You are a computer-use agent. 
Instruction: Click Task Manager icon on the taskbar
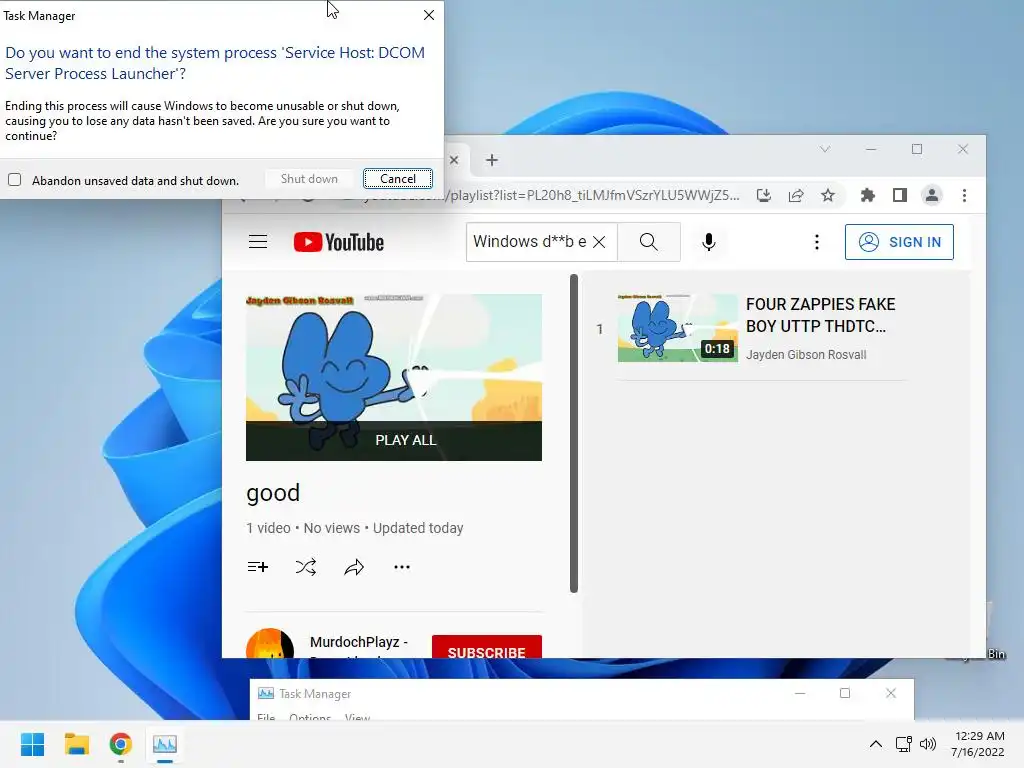click(x=165, y=744)
